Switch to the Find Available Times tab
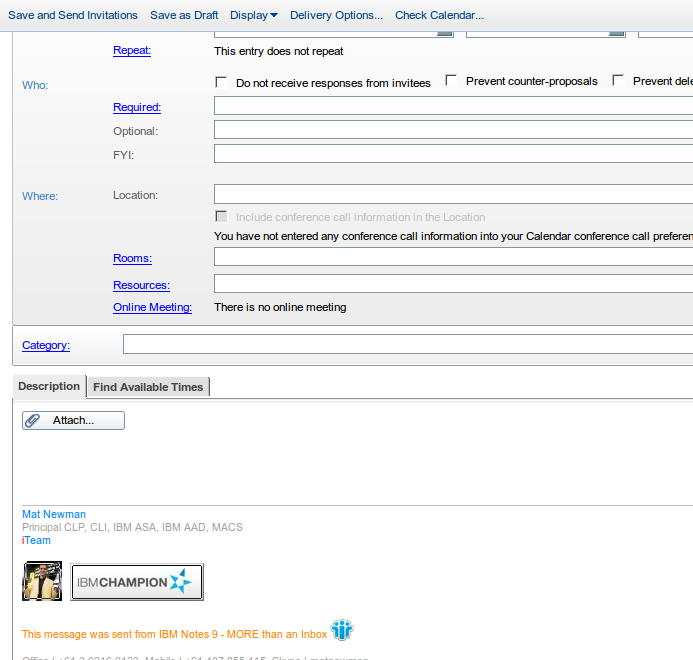Viewport: 693px width, 660px height. pyautogui.click(x=148, y=387)
